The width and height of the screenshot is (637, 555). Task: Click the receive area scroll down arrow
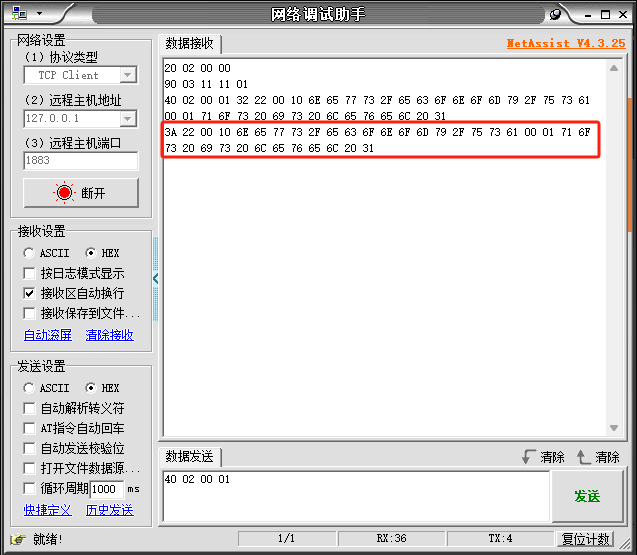[614, 428]
